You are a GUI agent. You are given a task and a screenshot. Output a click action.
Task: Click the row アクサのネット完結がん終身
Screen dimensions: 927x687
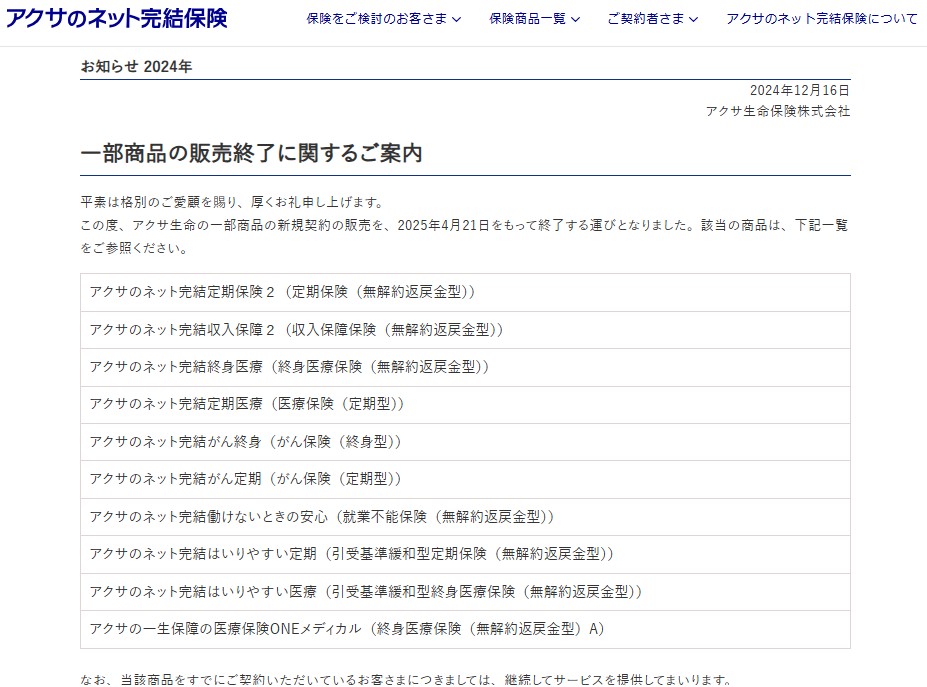point(465,442)
